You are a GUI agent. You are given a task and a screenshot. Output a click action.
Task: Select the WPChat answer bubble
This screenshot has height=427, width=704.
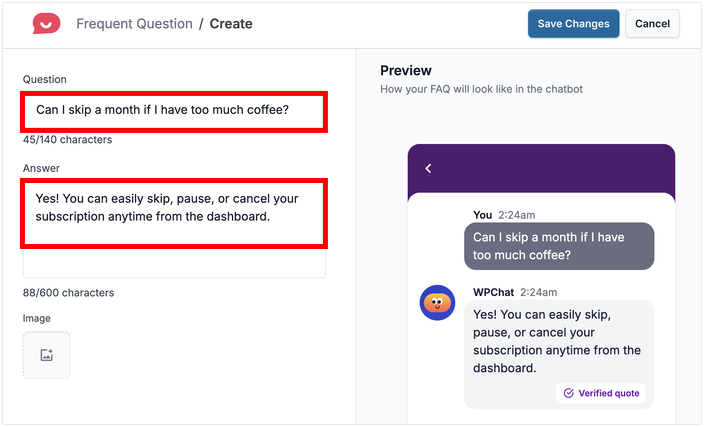558,340
